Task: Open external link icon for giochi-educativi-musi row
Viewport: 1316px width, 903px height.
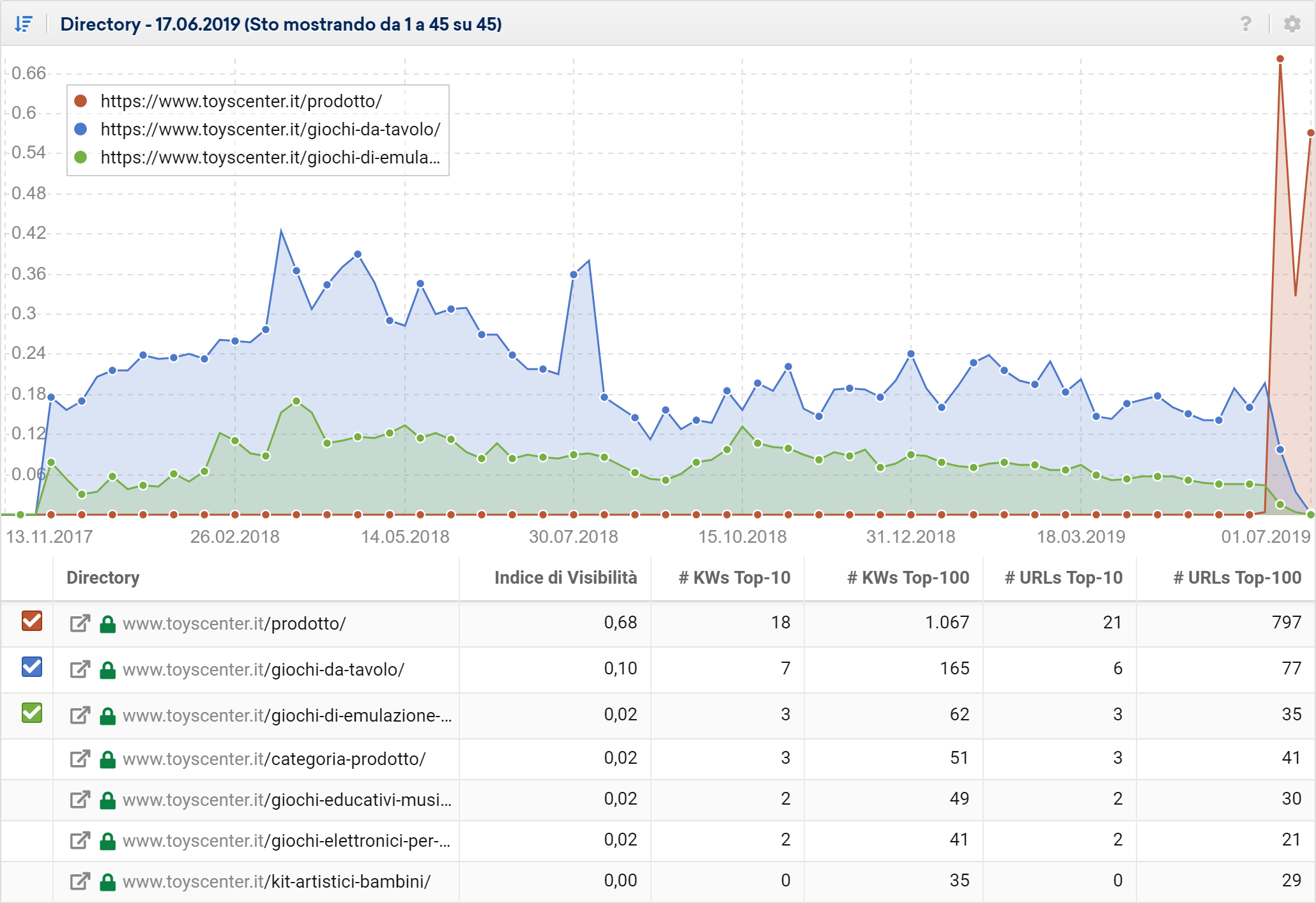Action: click(x=80, y=800)
